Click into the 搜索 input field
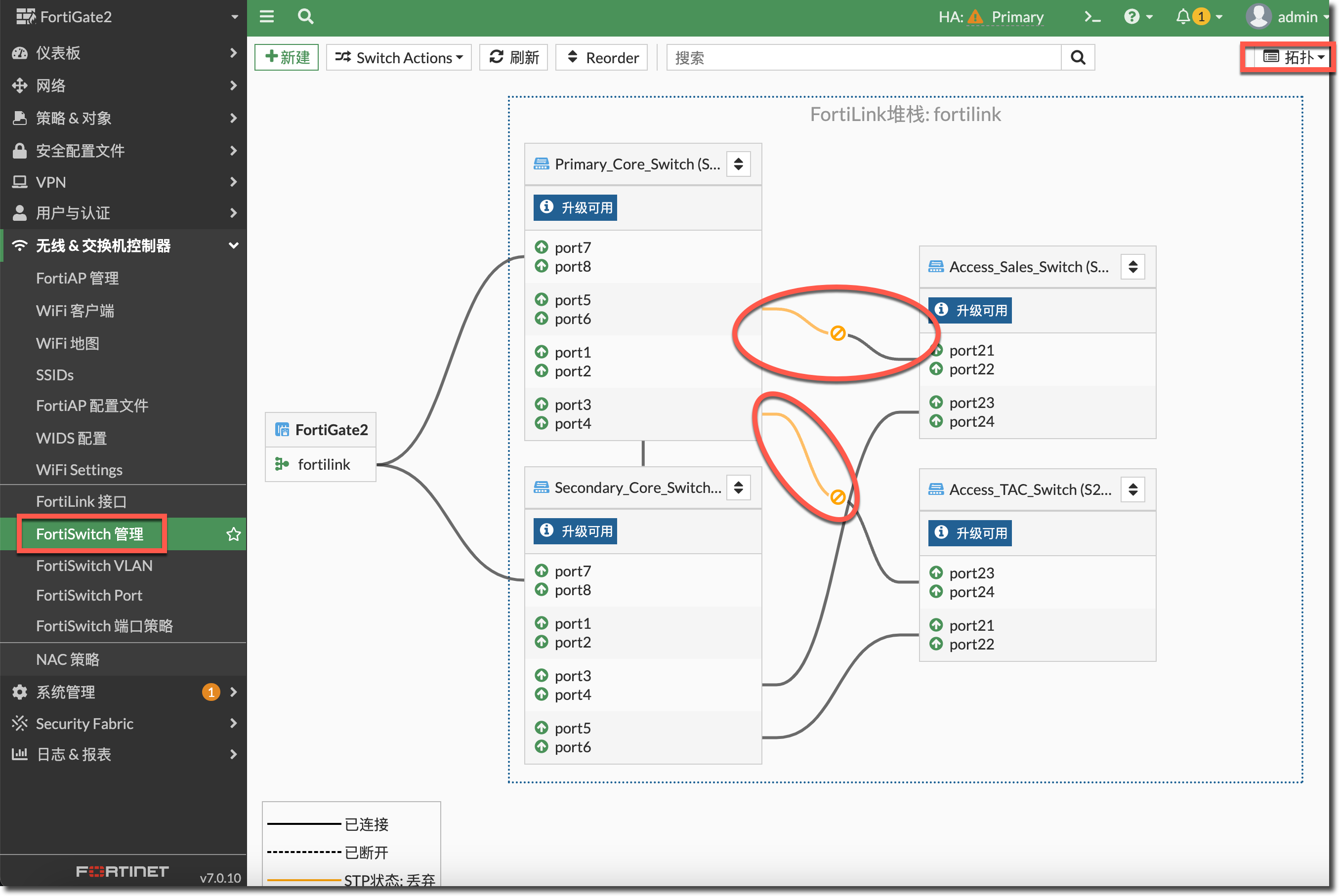This screenshot has height=896, width=1339. [x=863, y=58]
